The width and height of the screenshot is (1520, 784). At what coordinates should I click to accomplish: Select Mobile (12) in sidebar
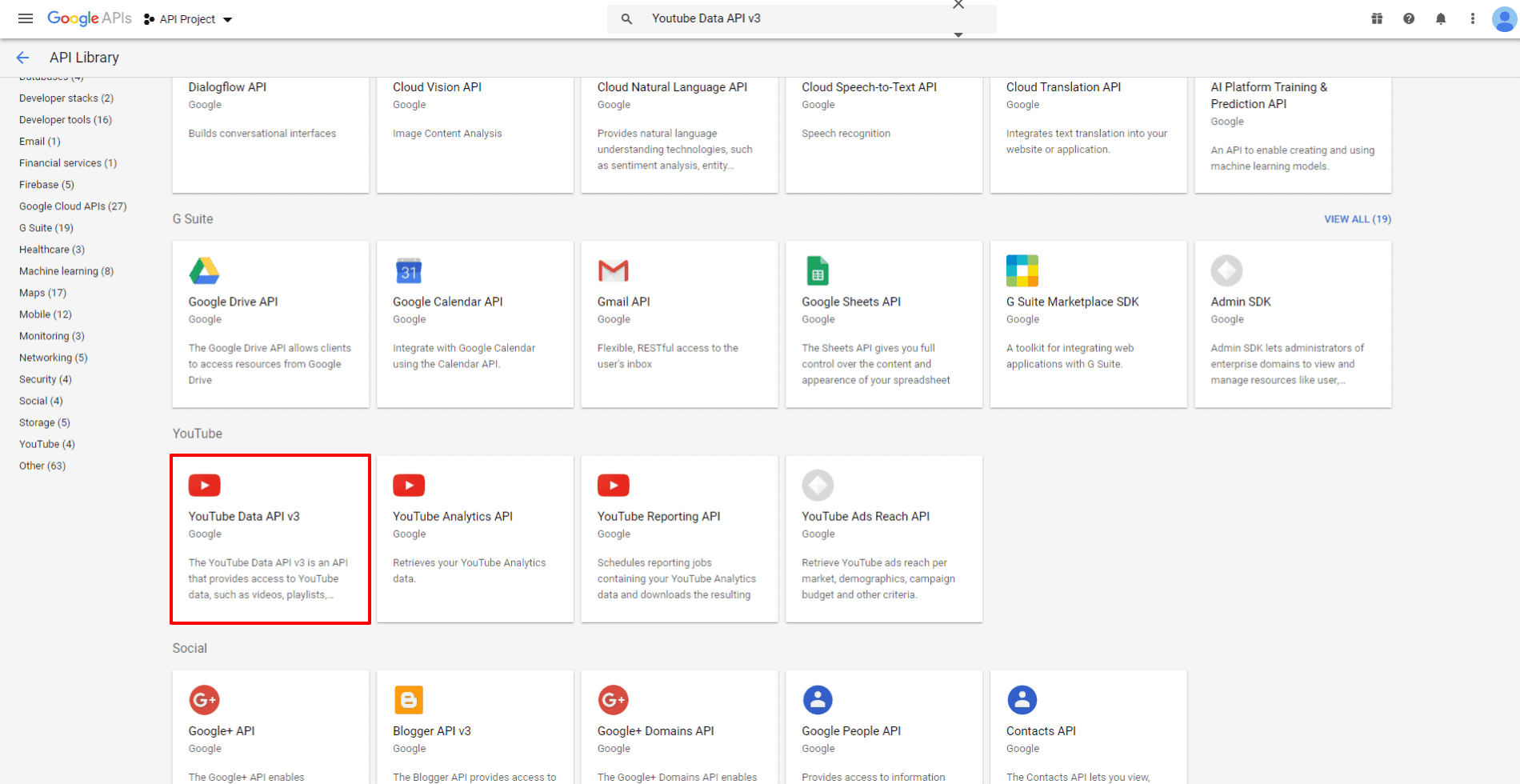46,314
